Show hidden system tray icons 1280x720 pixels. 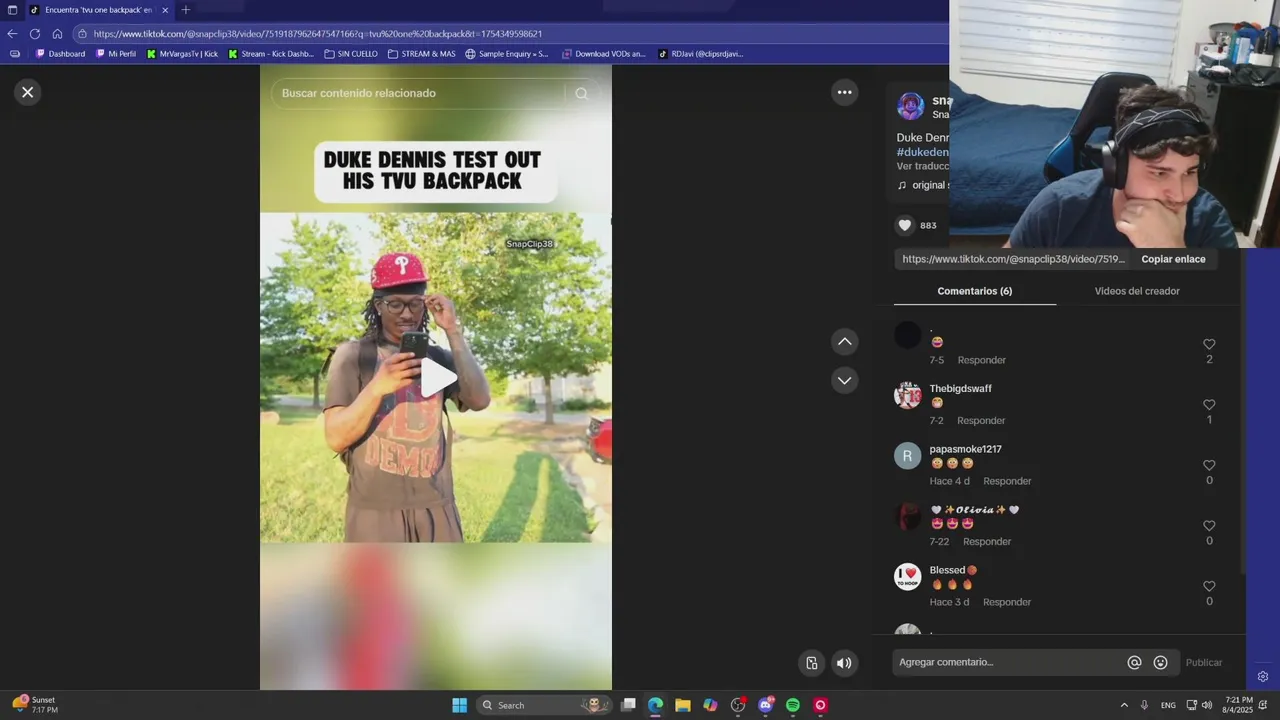[1124, 705]
